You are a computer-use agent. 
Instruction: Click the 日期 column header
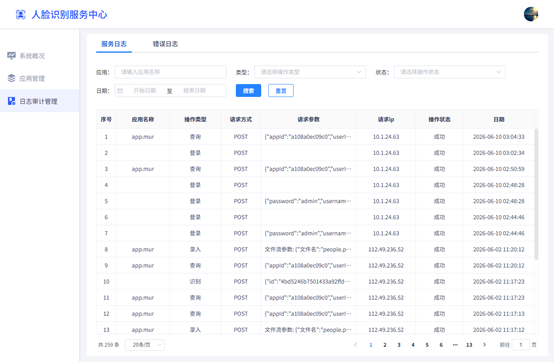pyautogui.click(x=499, y=119)
